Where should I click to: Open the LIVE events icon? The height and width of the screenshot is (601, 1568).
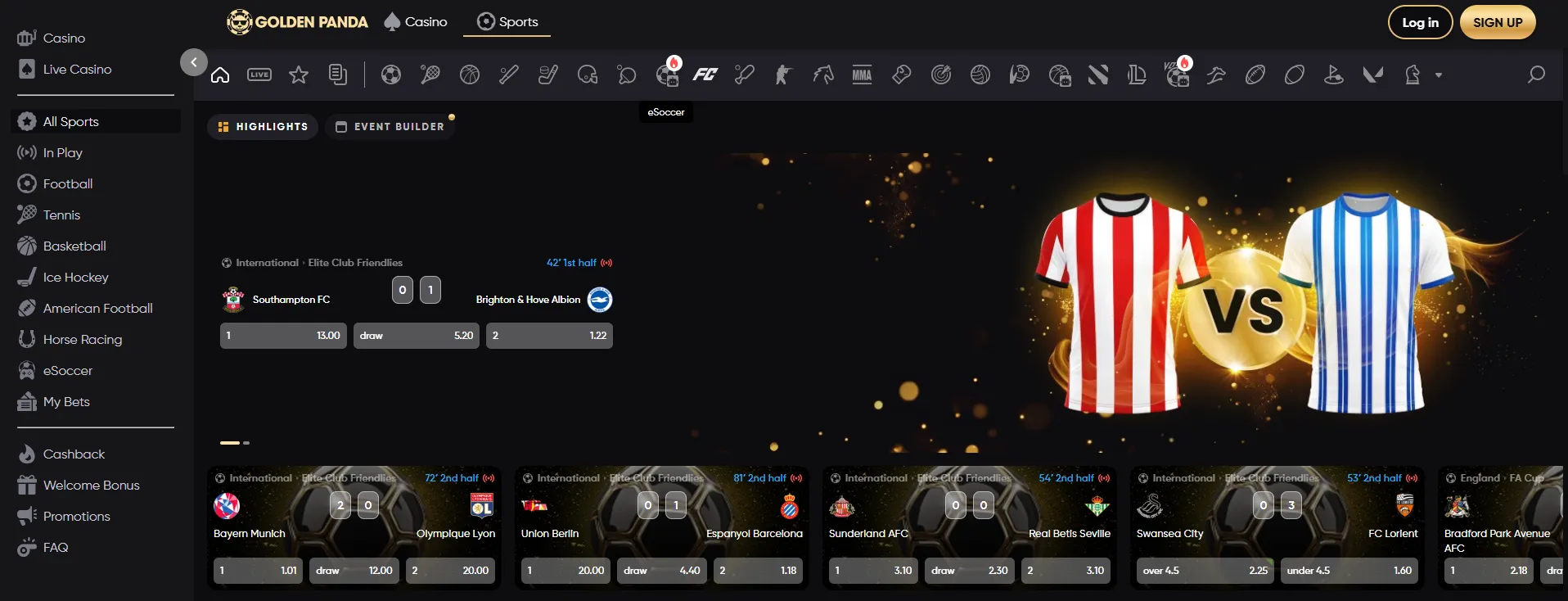pyautogui.click(x=259, y=75)
